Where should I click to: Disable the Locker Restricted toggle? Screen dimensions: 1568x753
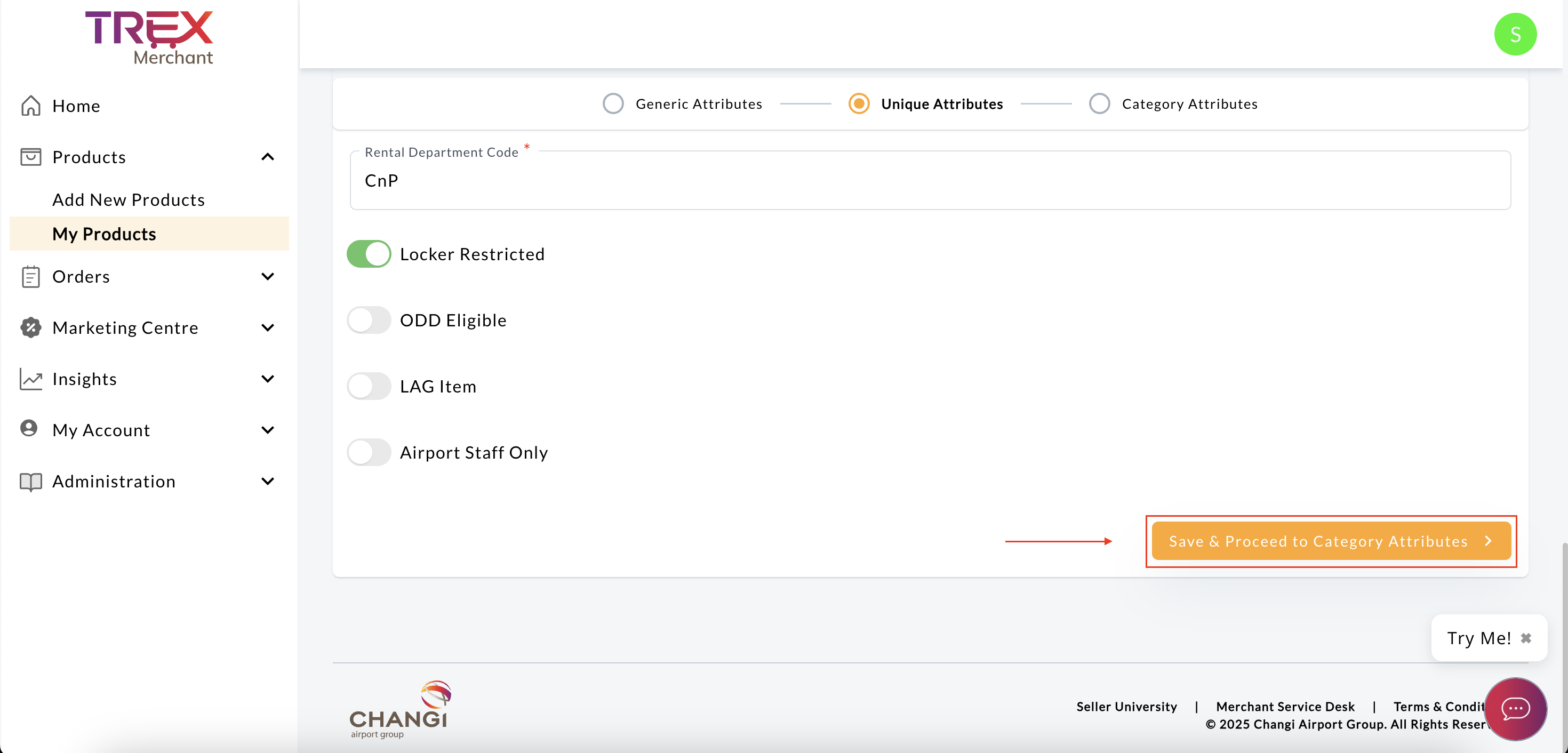369,254
